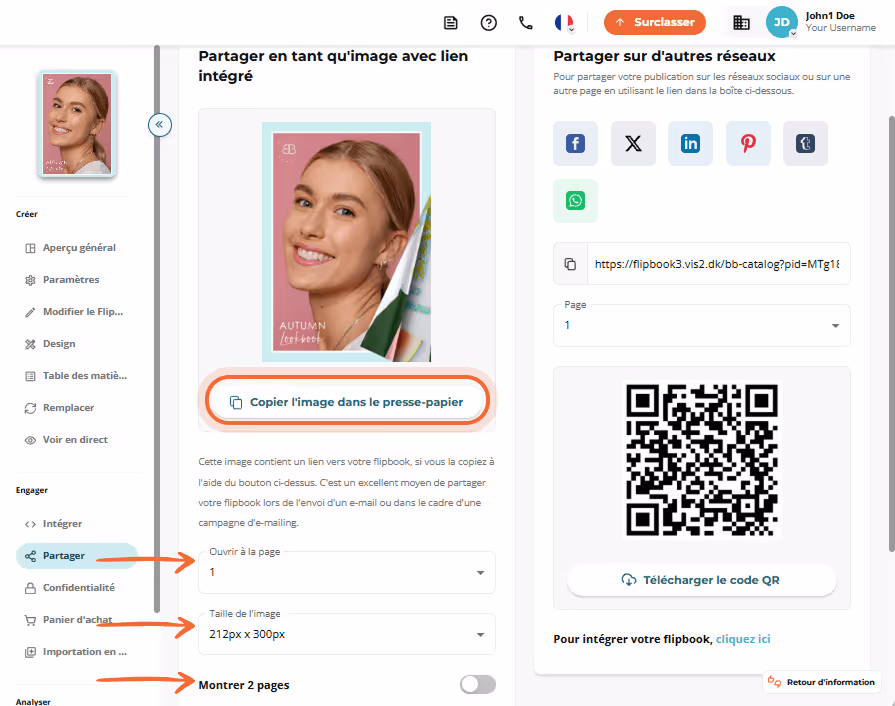895x706 pixels.
Task: Click Aperçu général layout icon
Action: [30, 248]
